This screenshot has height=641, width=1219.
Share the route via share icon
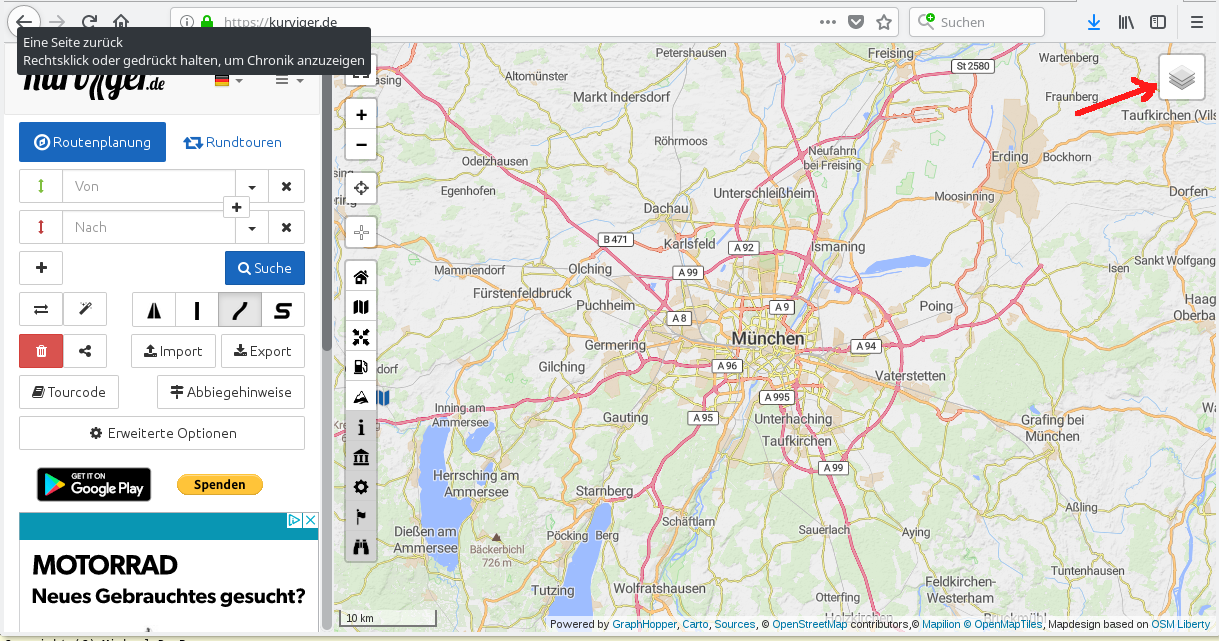click(85, 351)
